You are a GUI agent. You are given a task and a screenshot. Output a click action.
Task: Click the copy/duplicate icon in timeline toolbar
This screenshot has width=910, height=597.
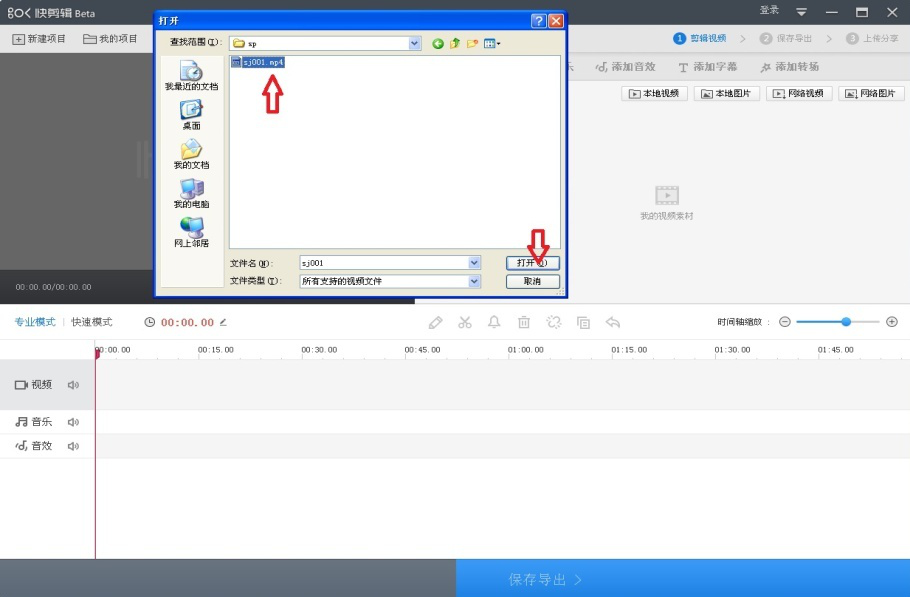tap(583, 323)
